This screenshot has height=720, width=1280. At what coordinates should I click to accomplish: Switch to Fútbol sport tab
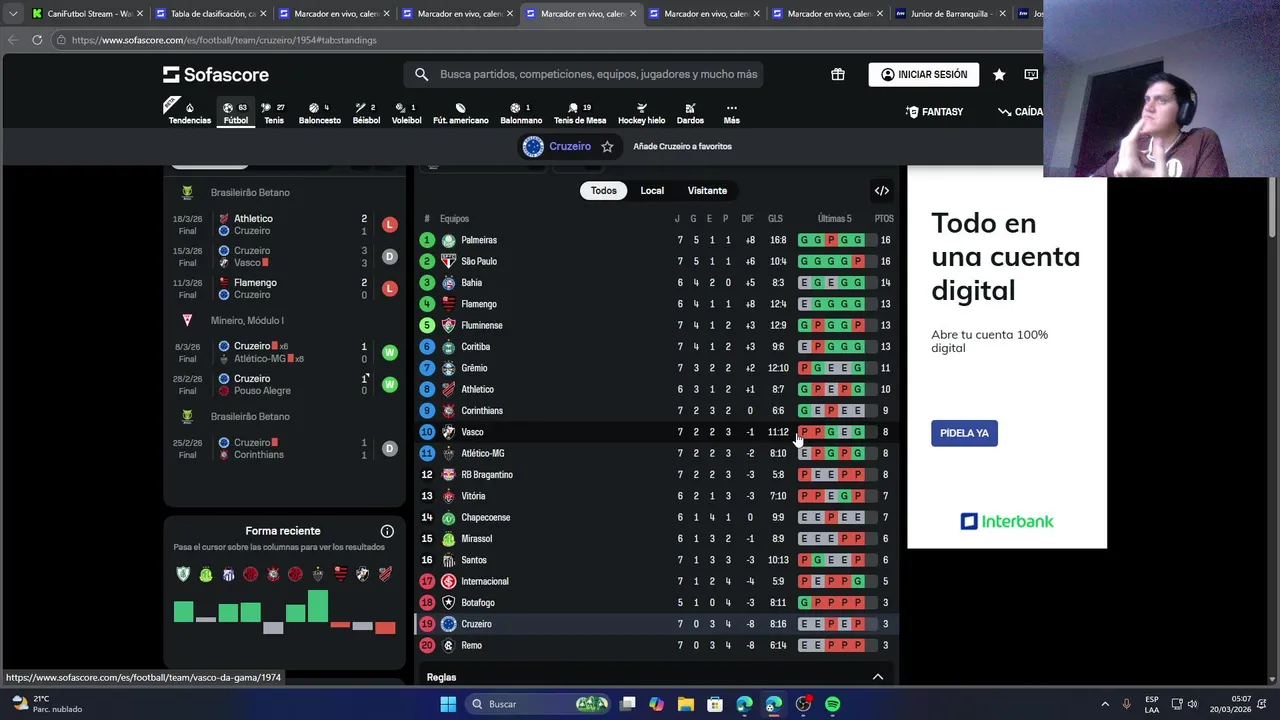tap(236, 113)
